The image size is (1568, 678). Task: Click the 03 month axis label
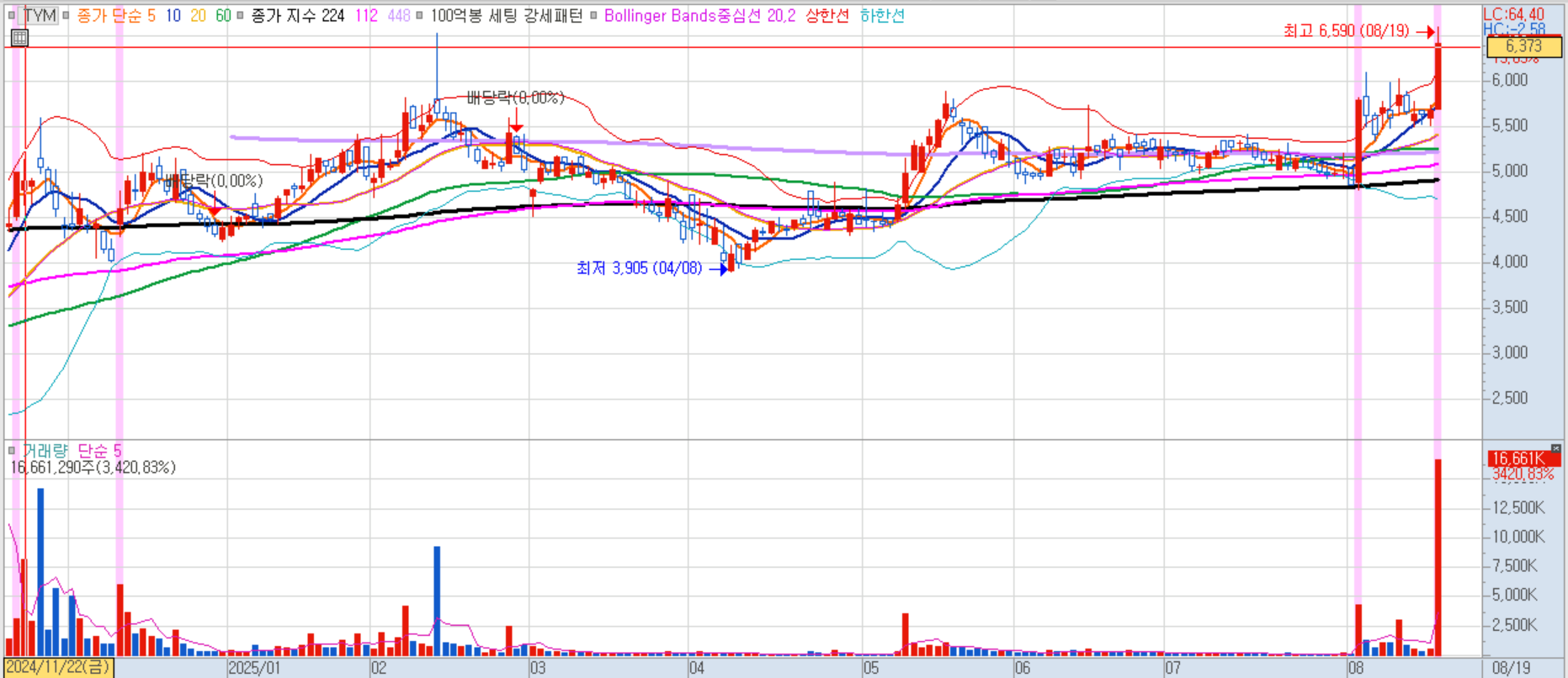[x=537, y=668]
